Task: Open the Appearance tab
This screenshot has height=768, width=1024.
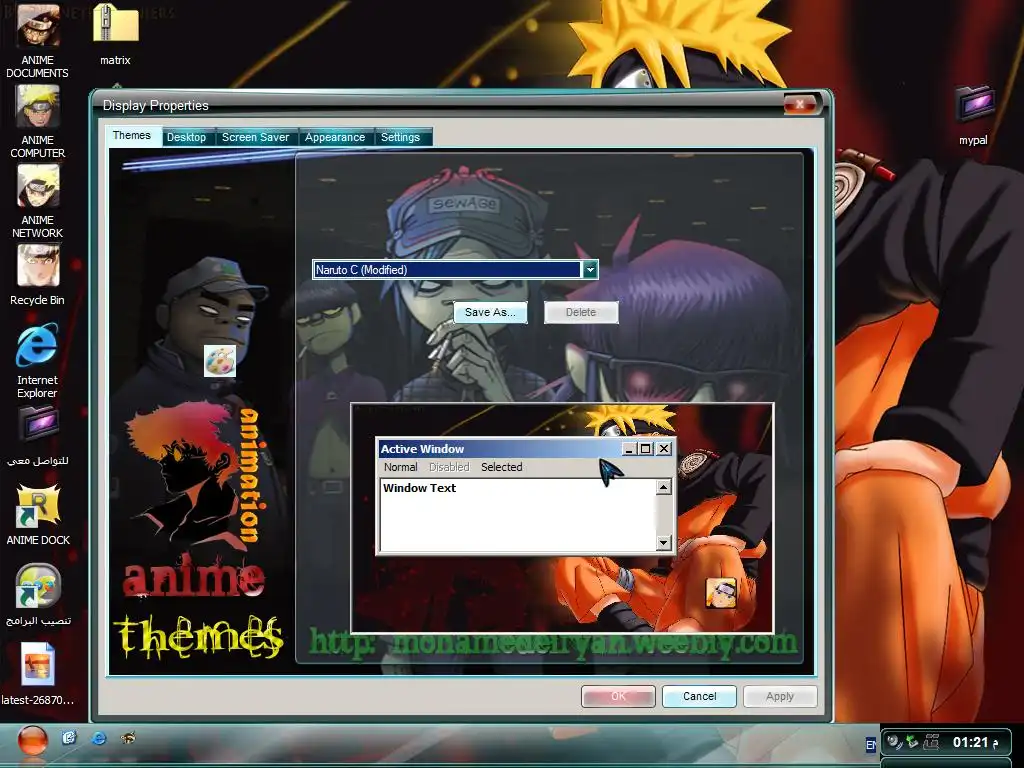Action: pos(335,137)
